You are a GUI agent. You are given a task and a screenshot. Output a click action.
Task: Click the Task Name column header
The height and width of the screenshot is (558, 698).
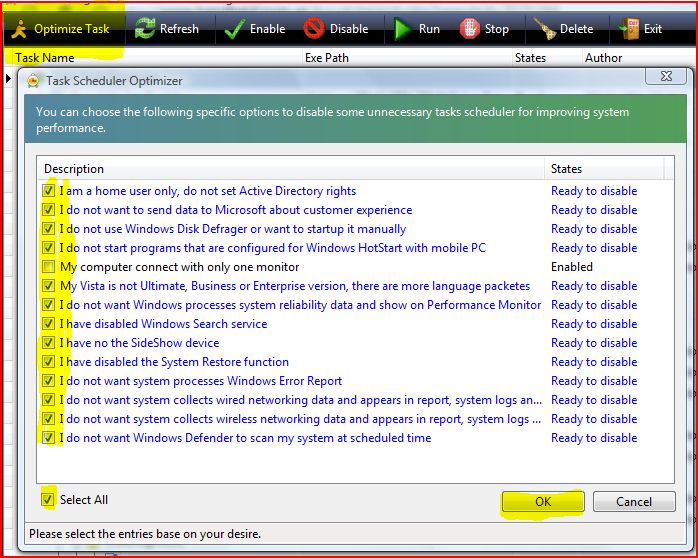[x=45, y=58]
